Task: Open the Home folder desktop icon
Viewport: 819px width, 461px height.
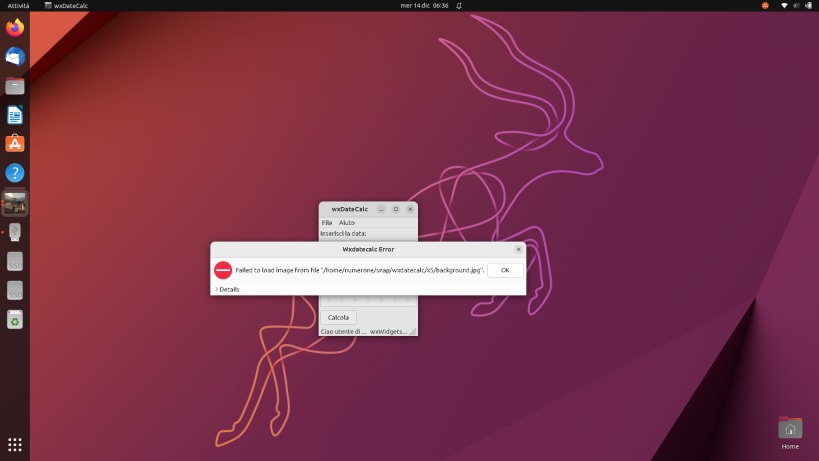Action: tap(790, 433)
